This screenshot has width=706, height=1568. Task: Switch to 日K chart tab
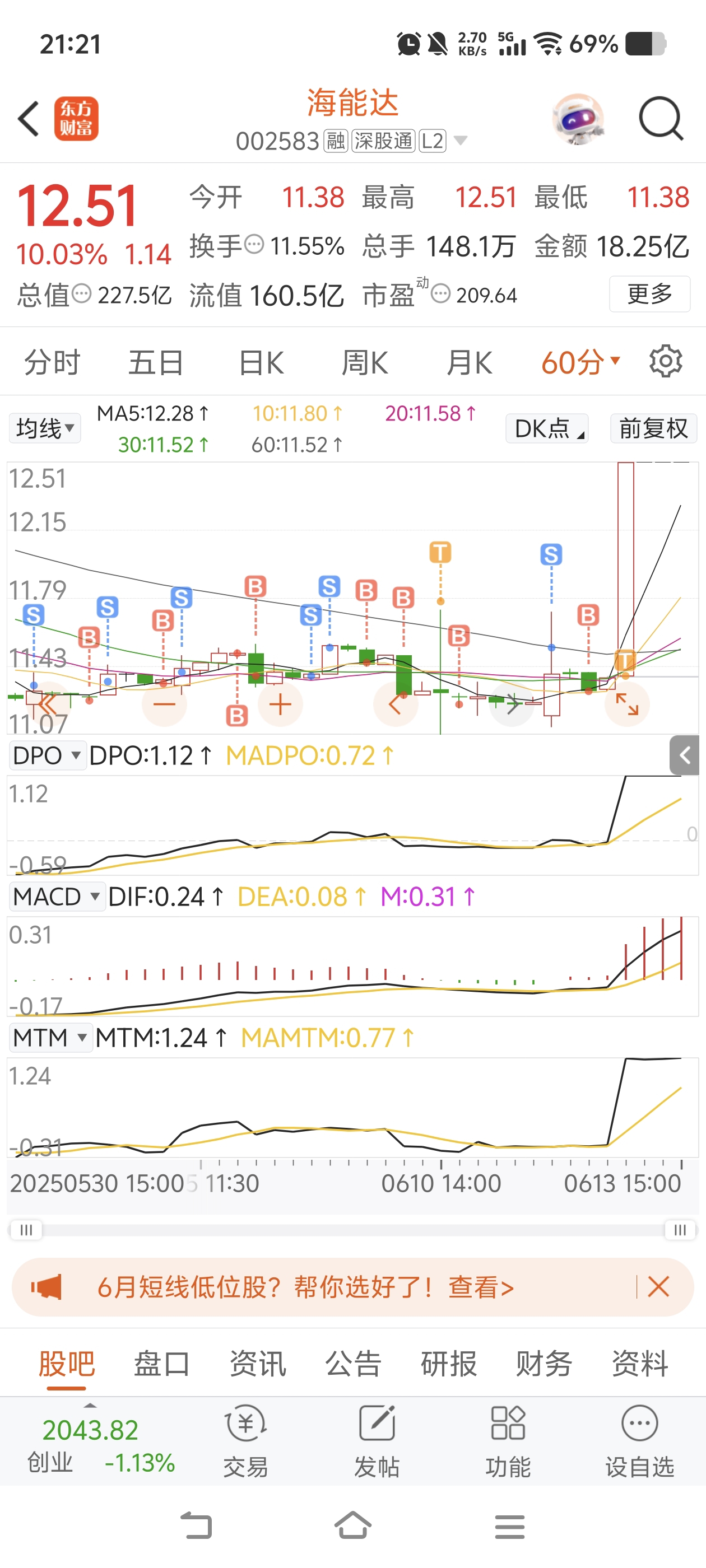tap(261, 362)
